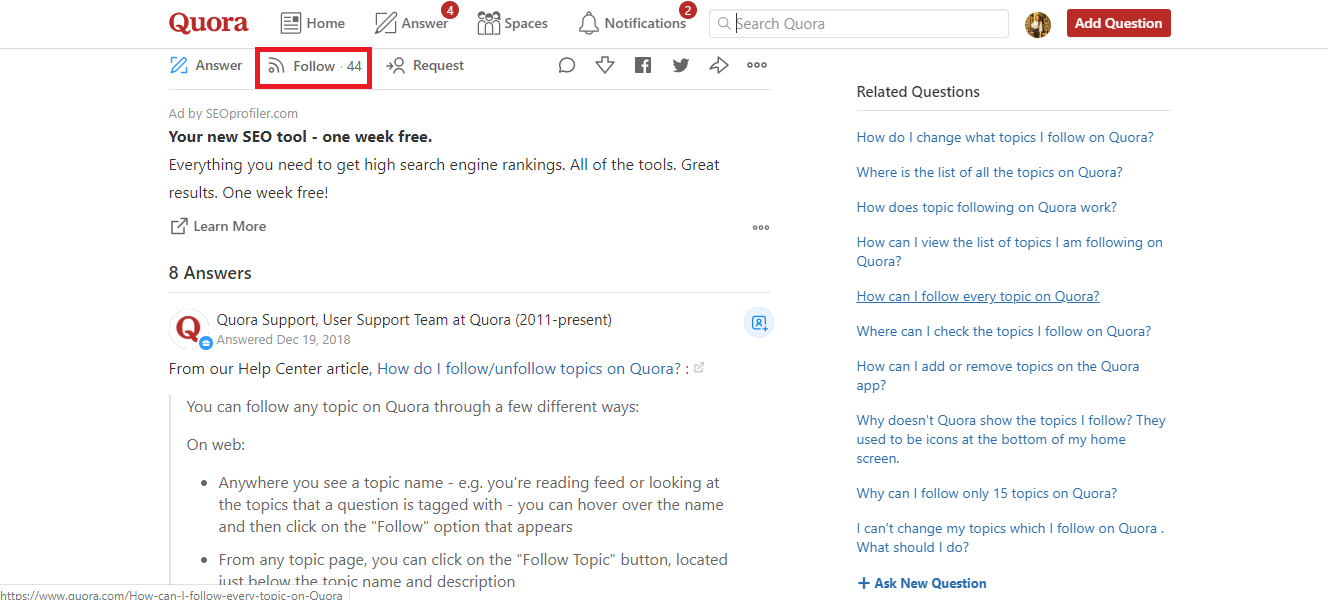The height and width of the screenshot is (600, 1328).
Task: Downvote the question with arrow icon
Action: tap(605, 65)
